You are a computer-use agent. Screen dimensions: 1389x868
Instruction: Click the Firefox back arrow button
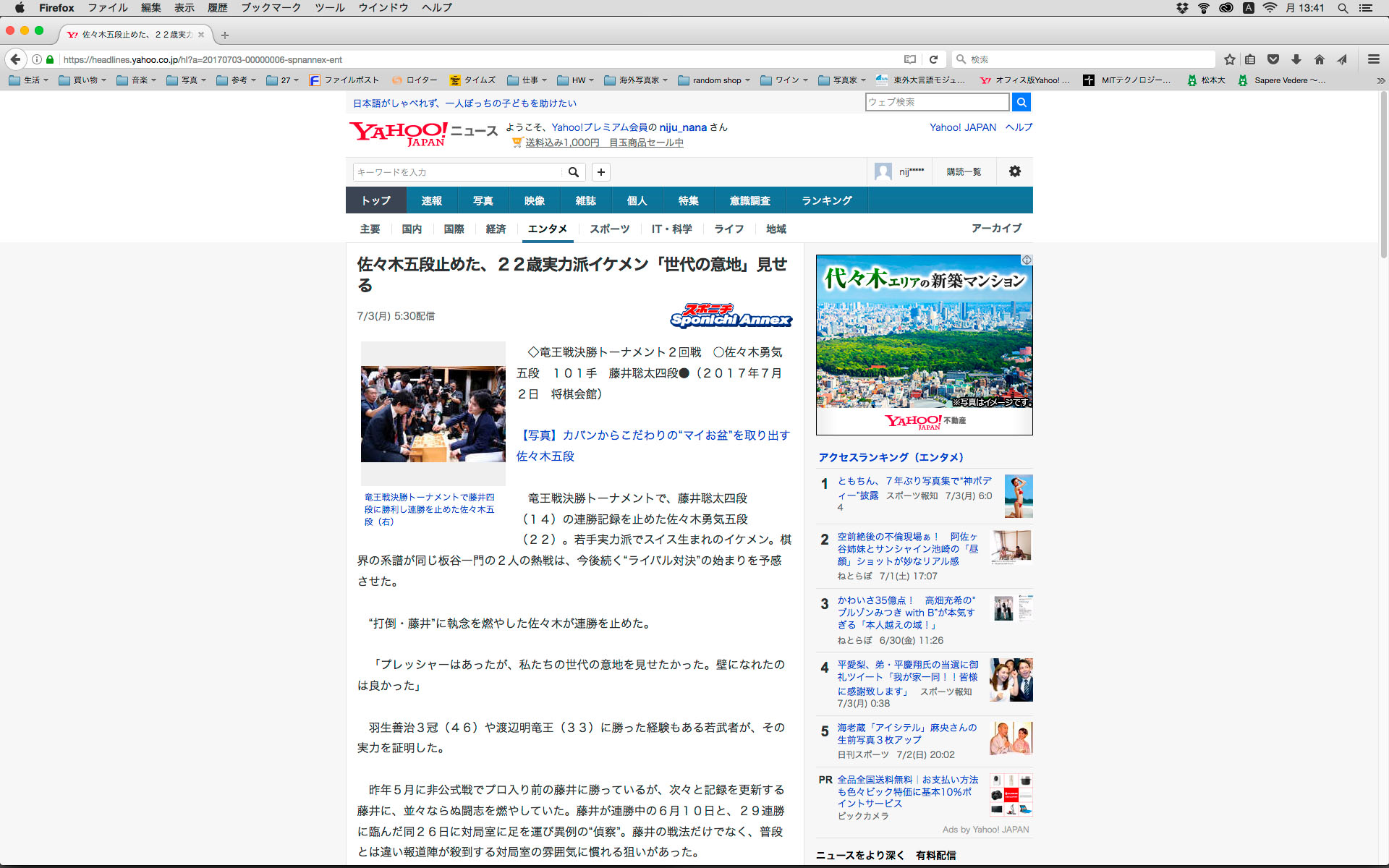click(15, 59)
